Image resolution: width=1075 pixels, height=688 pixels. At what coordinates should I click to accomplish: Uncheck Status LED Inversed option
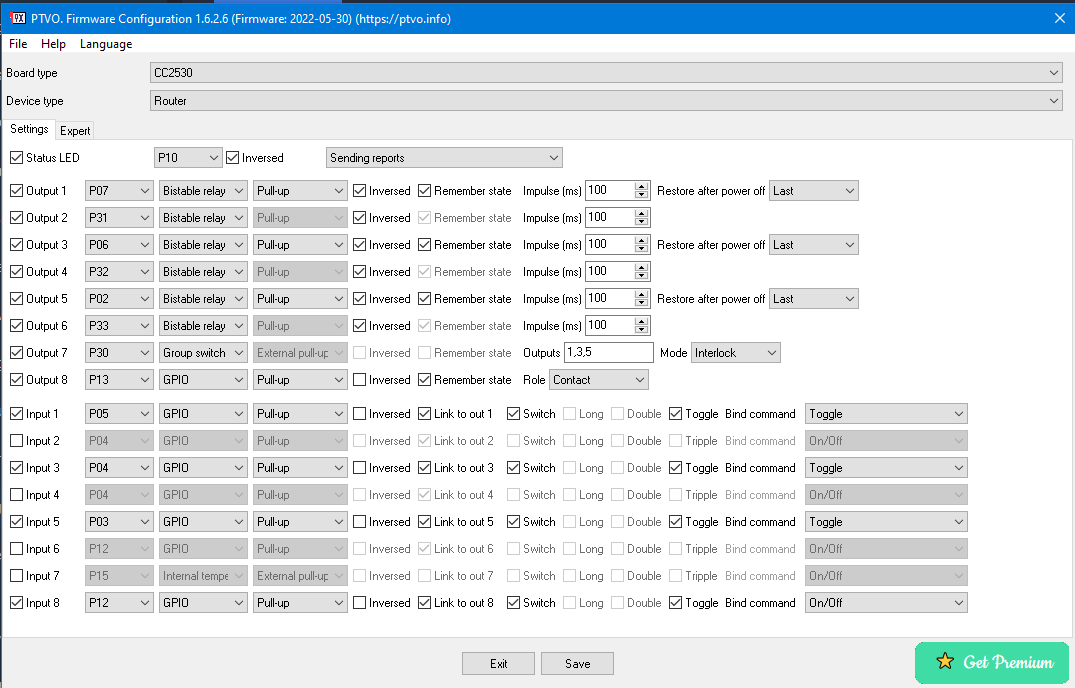232,158
